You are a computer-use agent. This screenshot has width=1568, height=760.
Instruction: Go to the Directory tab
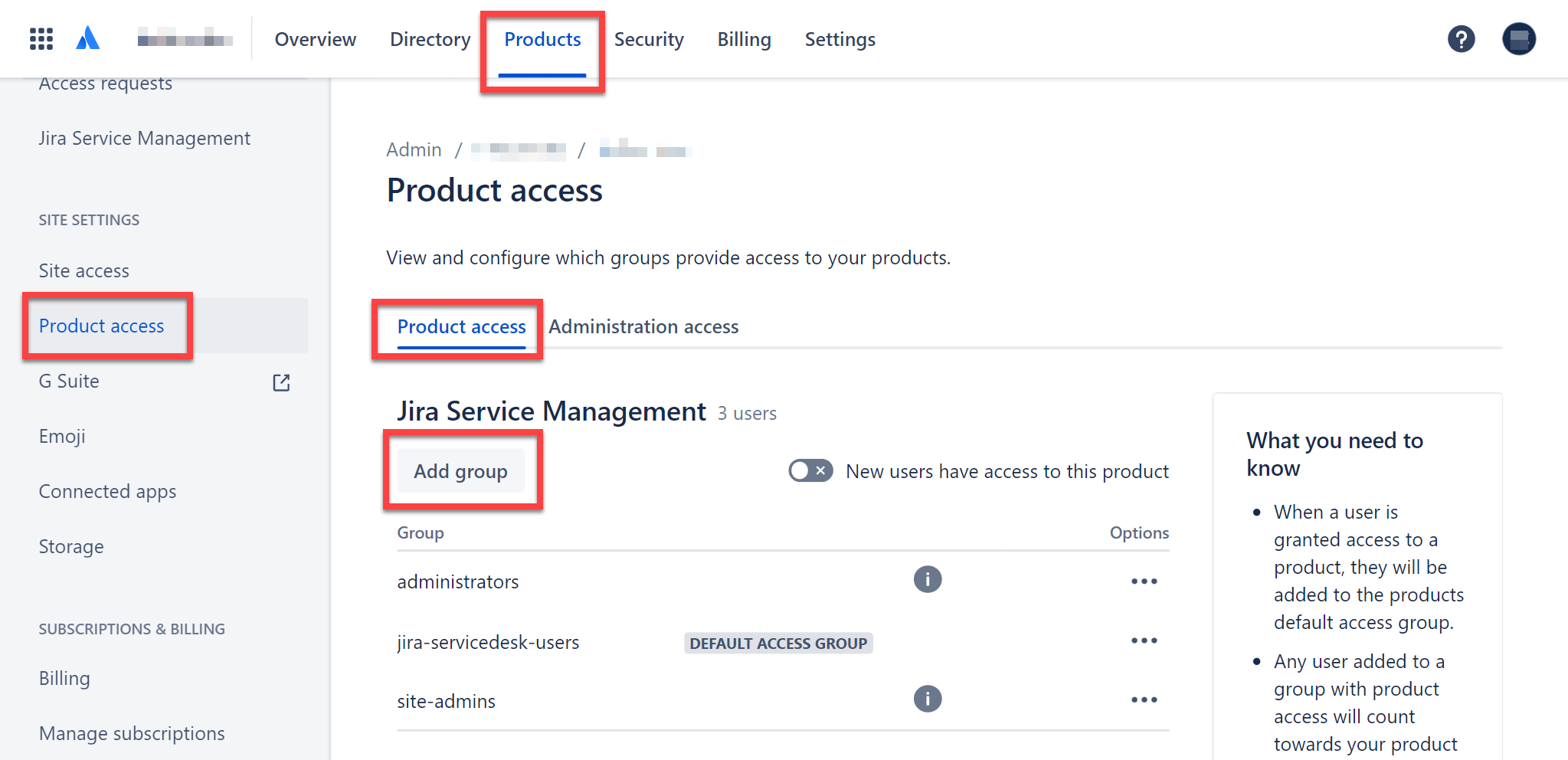coord(430,39)
